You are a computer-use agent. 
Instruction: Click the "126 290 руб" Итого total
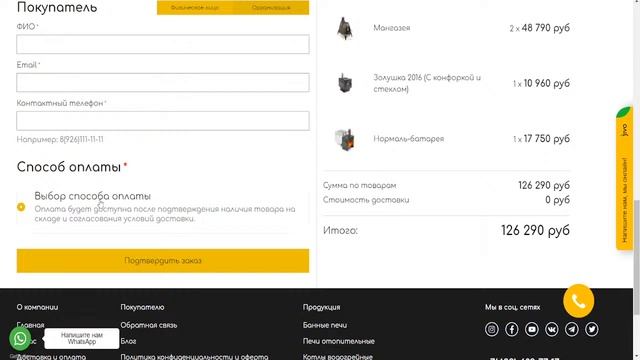pos(535,230)
